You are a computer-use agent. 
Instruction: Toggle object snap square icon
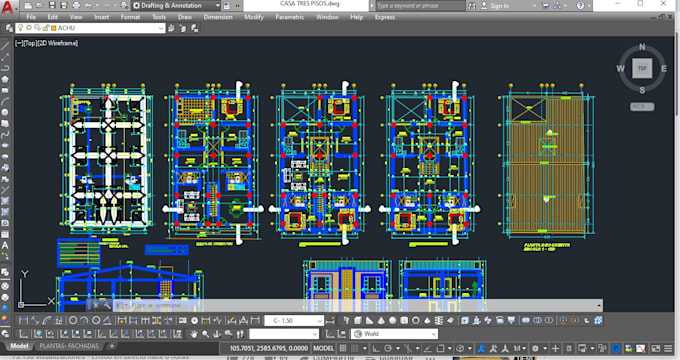click(x=440, y=348)
